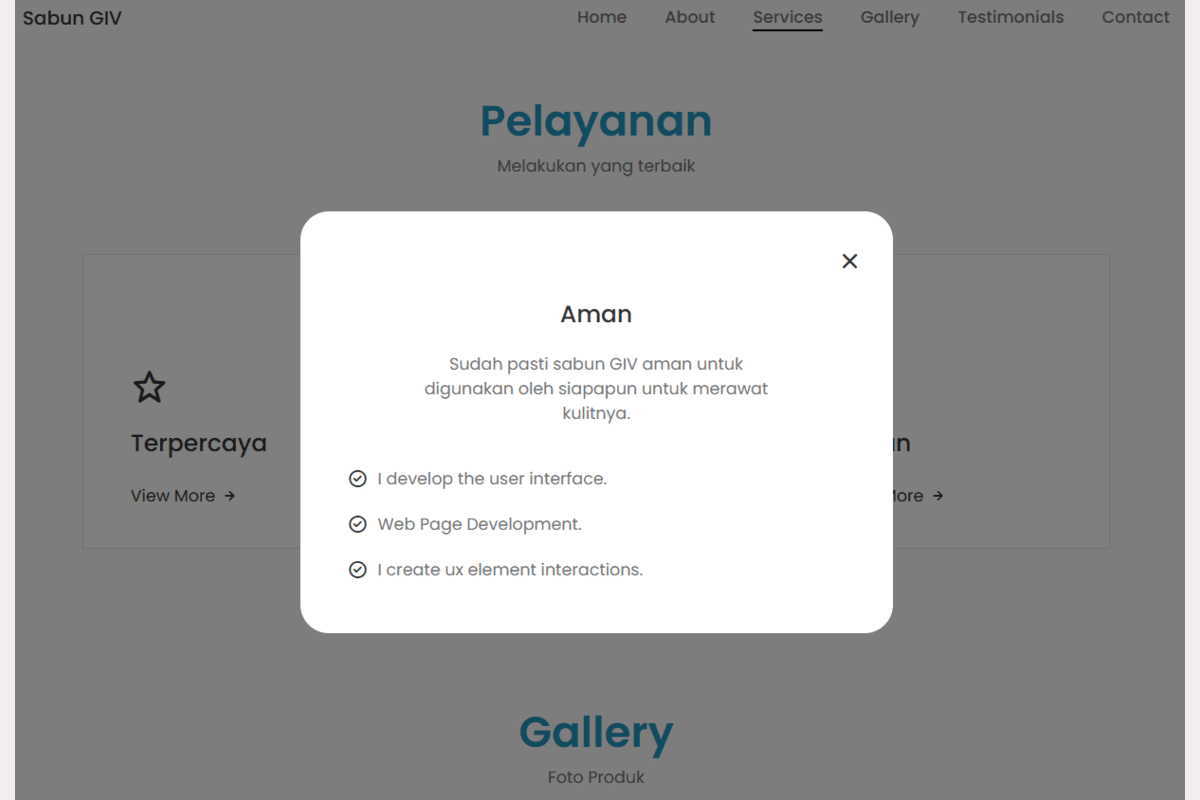Screen dimensions: 1200x800
Task: Click the arrow icon on the right service card
Action: (x=938, y=496)
